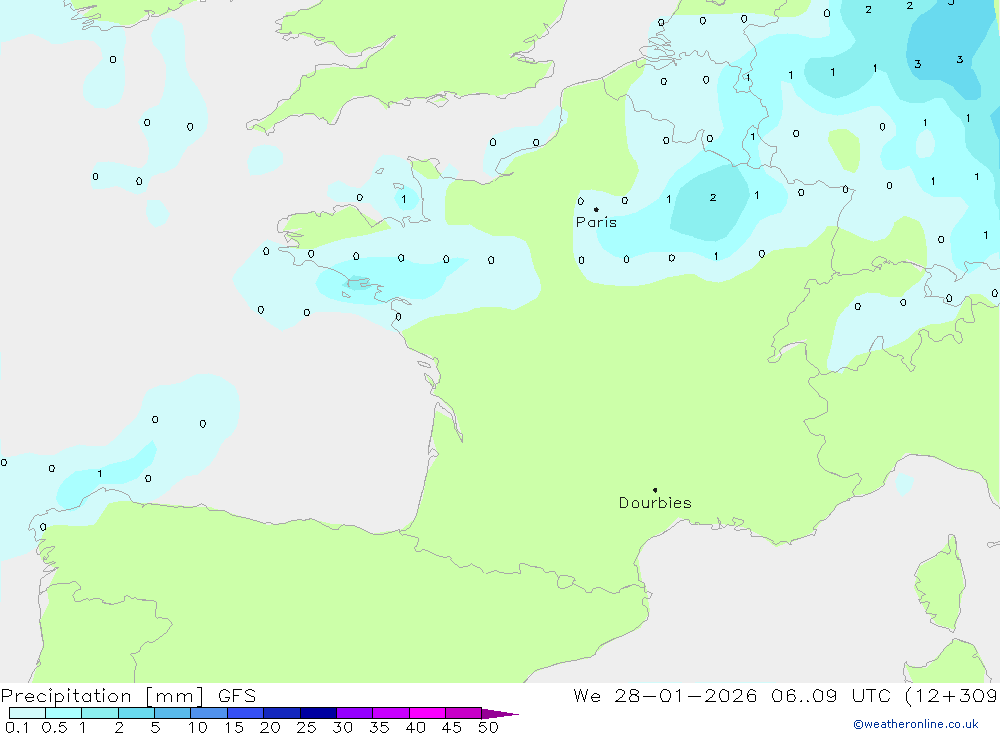Pick the legend swatch between 35 and 40
The image size is (1000, 733).
[x=390, y=713]
